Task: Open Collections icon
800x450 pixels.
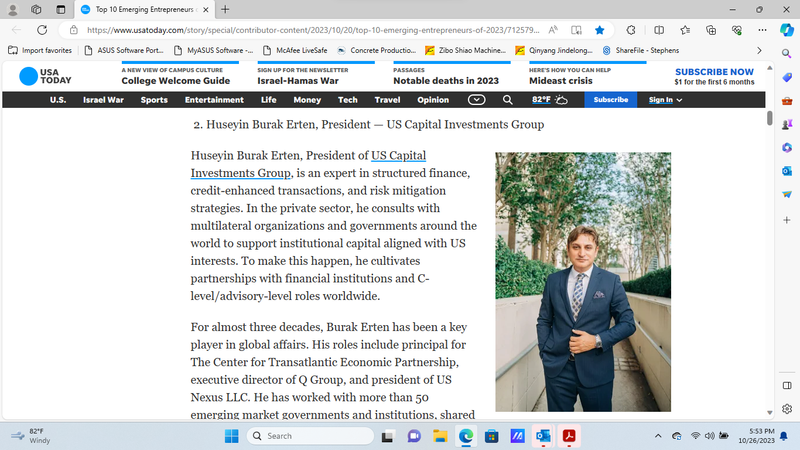Action: 711,30
